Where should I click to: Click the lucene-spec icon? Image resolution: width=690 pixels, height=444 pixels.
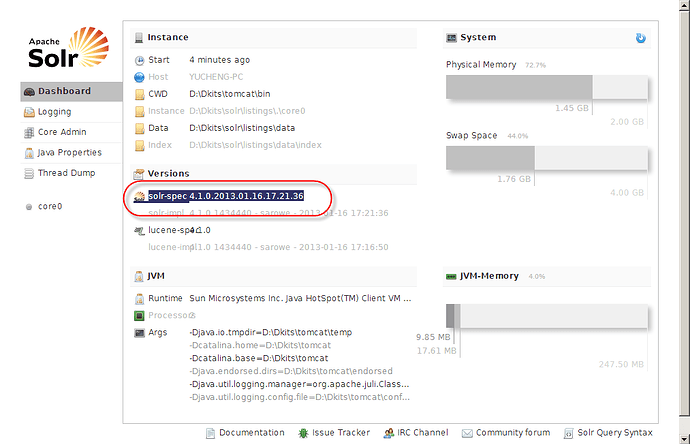point(139,231)
